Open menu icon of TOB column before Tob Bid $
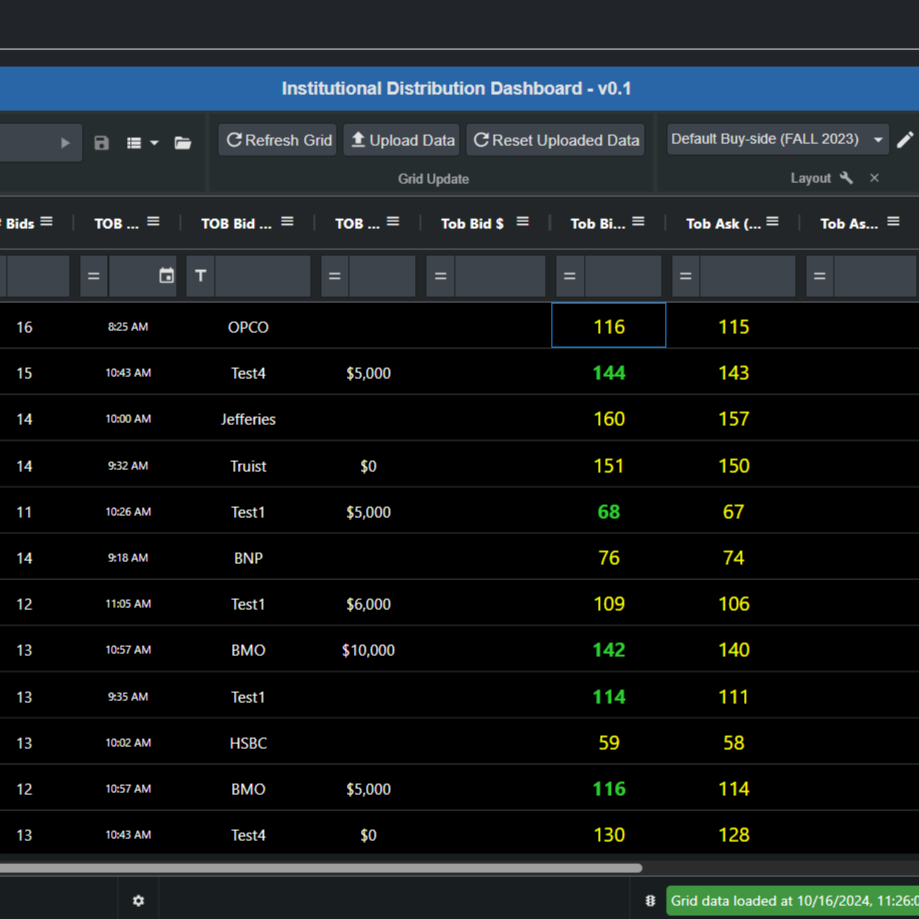919x919 pixels. (x=393, y=222)
